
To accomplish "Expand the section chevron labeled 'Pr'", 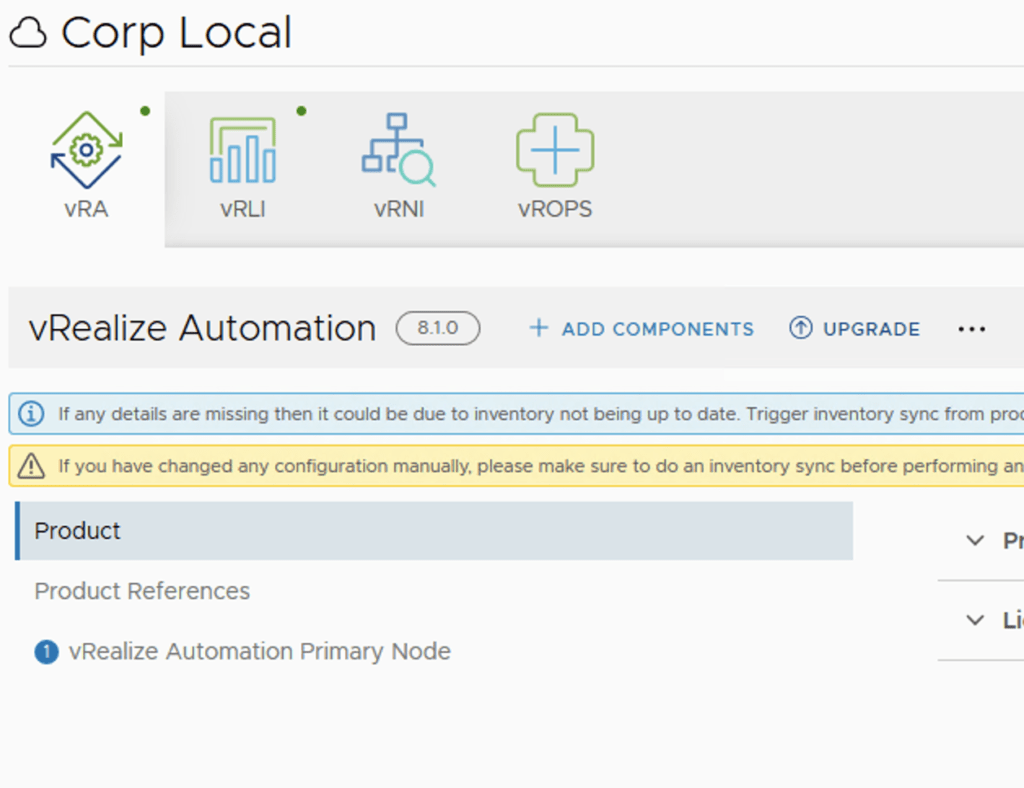I will (x=975, y=541).
